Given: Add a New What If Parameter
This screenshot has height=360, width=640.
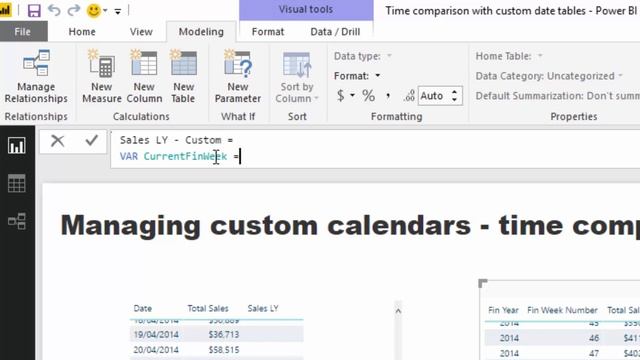Looking at the screenshot, I should 238,76.
